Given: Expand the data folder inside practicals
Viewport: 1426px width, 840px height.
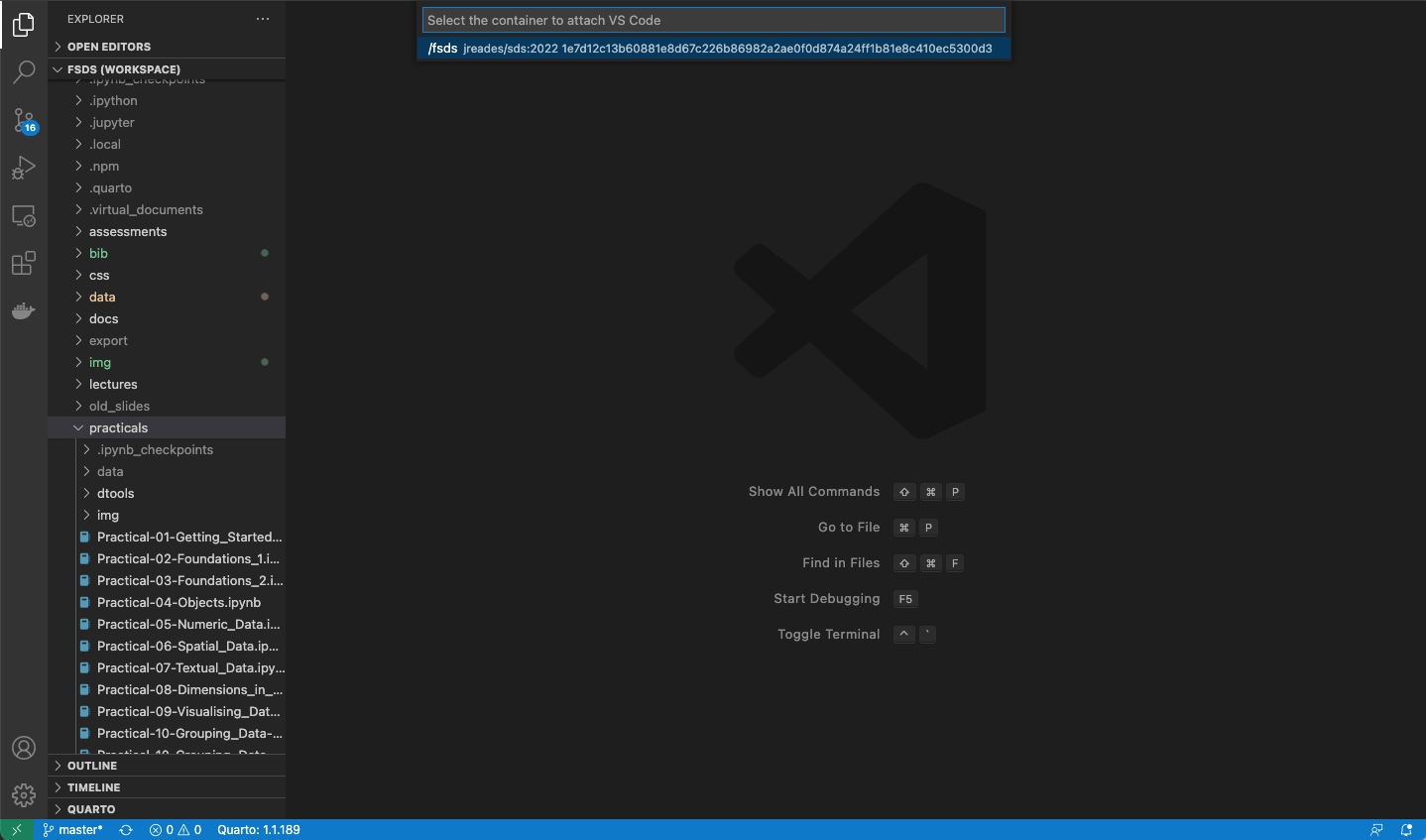Looking at the screenshot, I should coord(167,472).
